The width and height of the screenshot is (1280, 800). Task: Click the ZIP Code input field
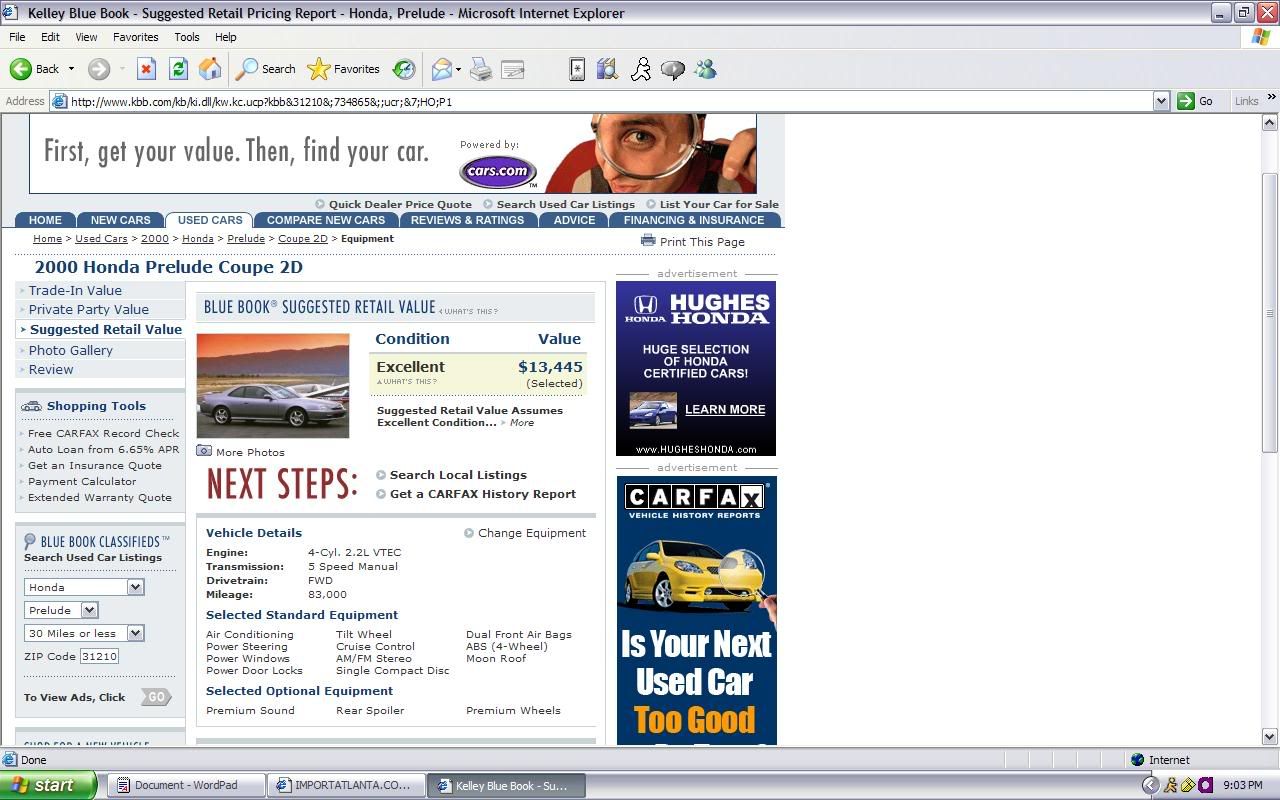click(99, 656)
